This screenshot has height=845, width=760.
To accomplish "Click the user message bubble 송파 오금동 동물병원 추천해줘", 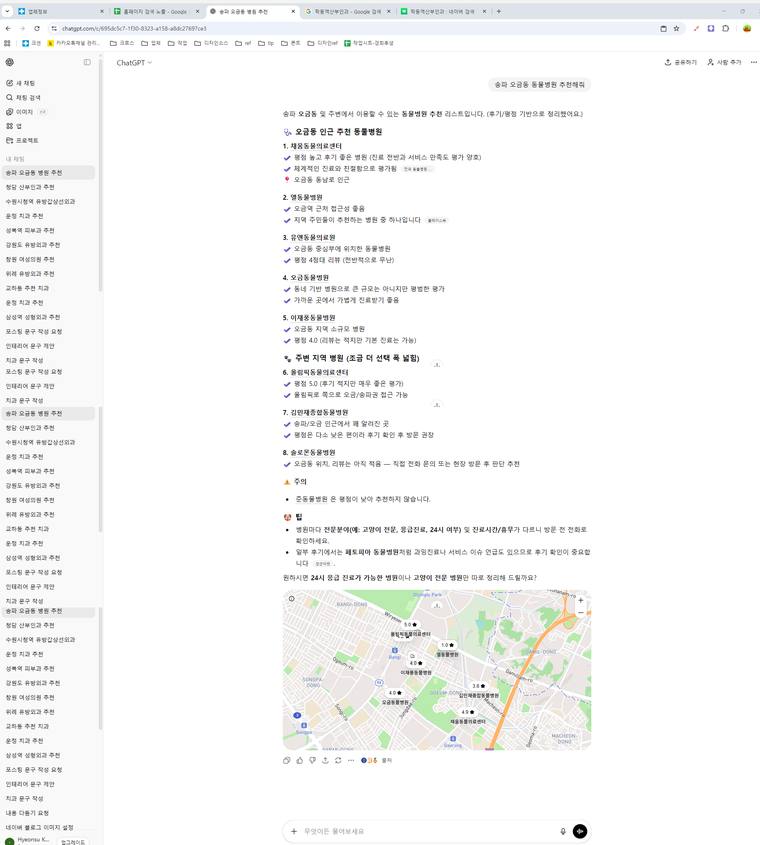I will click(x=540, y=85).
